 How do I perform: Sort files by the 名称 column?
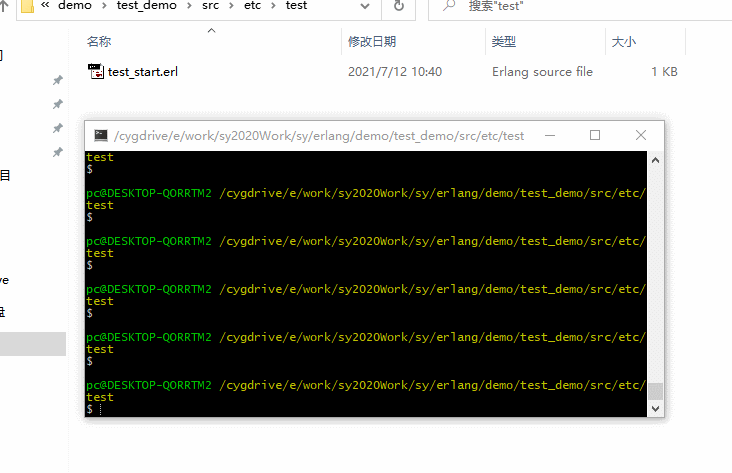click(x=99, y=42)
